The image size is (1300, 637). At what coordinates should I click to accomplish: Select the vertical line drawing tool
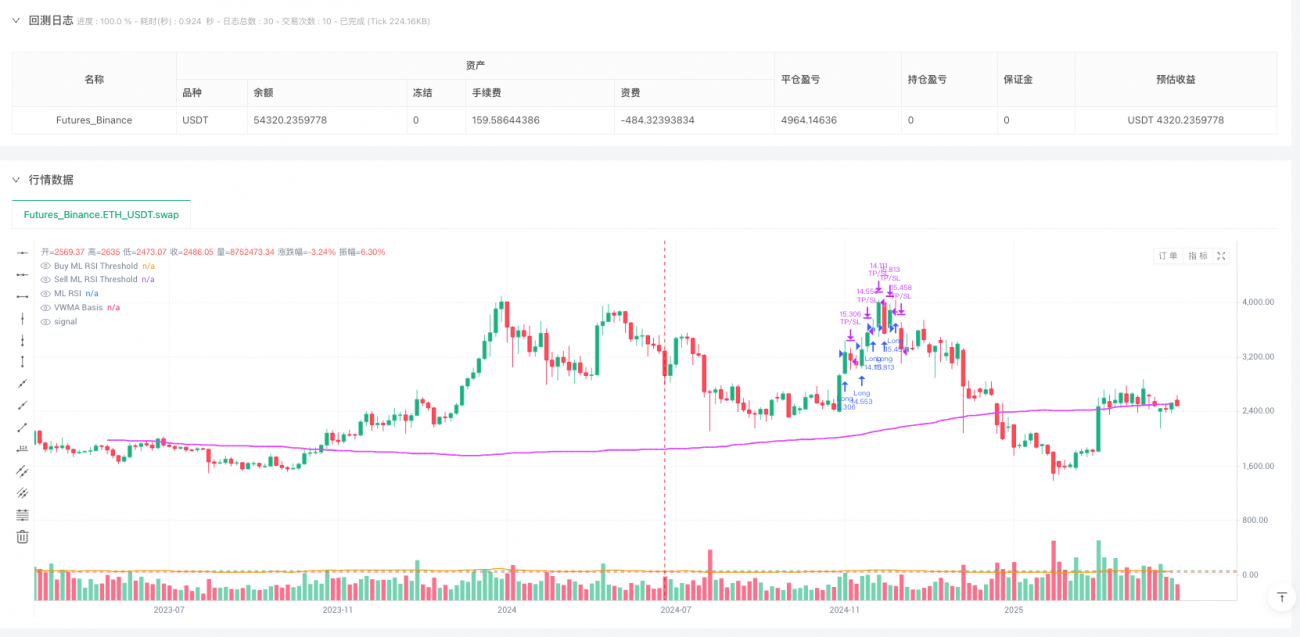22,318
